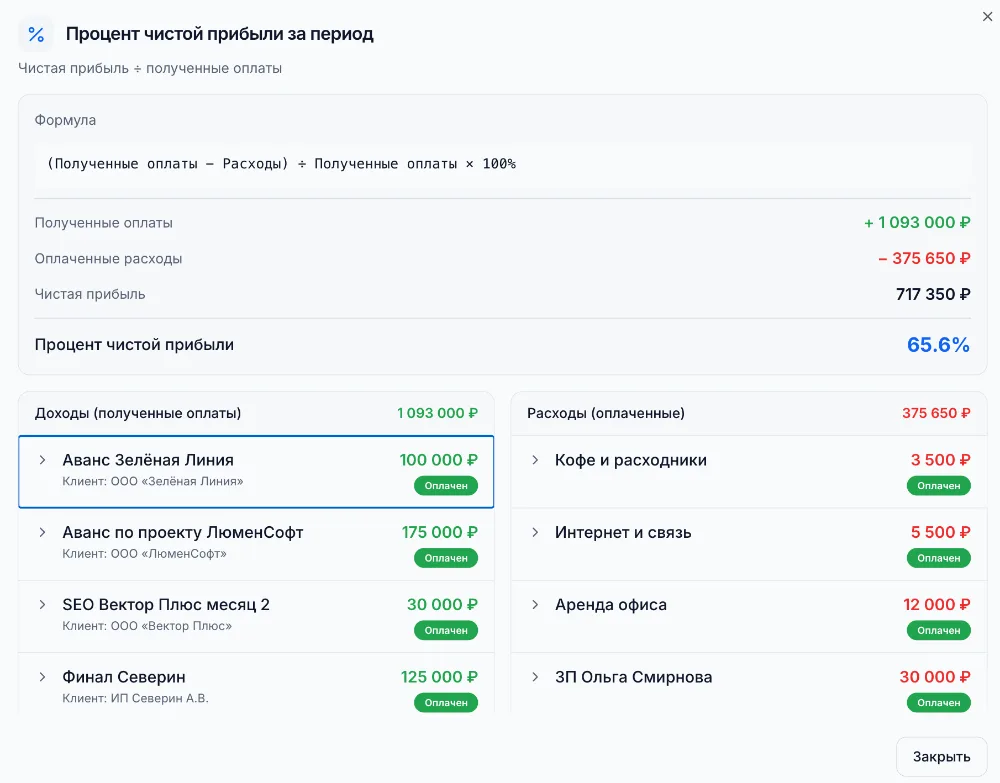The height and width of the screenshot is (783, 1000).
Task: Click the 1 093 000 ₽ income column total
Action: coord(437,413)
